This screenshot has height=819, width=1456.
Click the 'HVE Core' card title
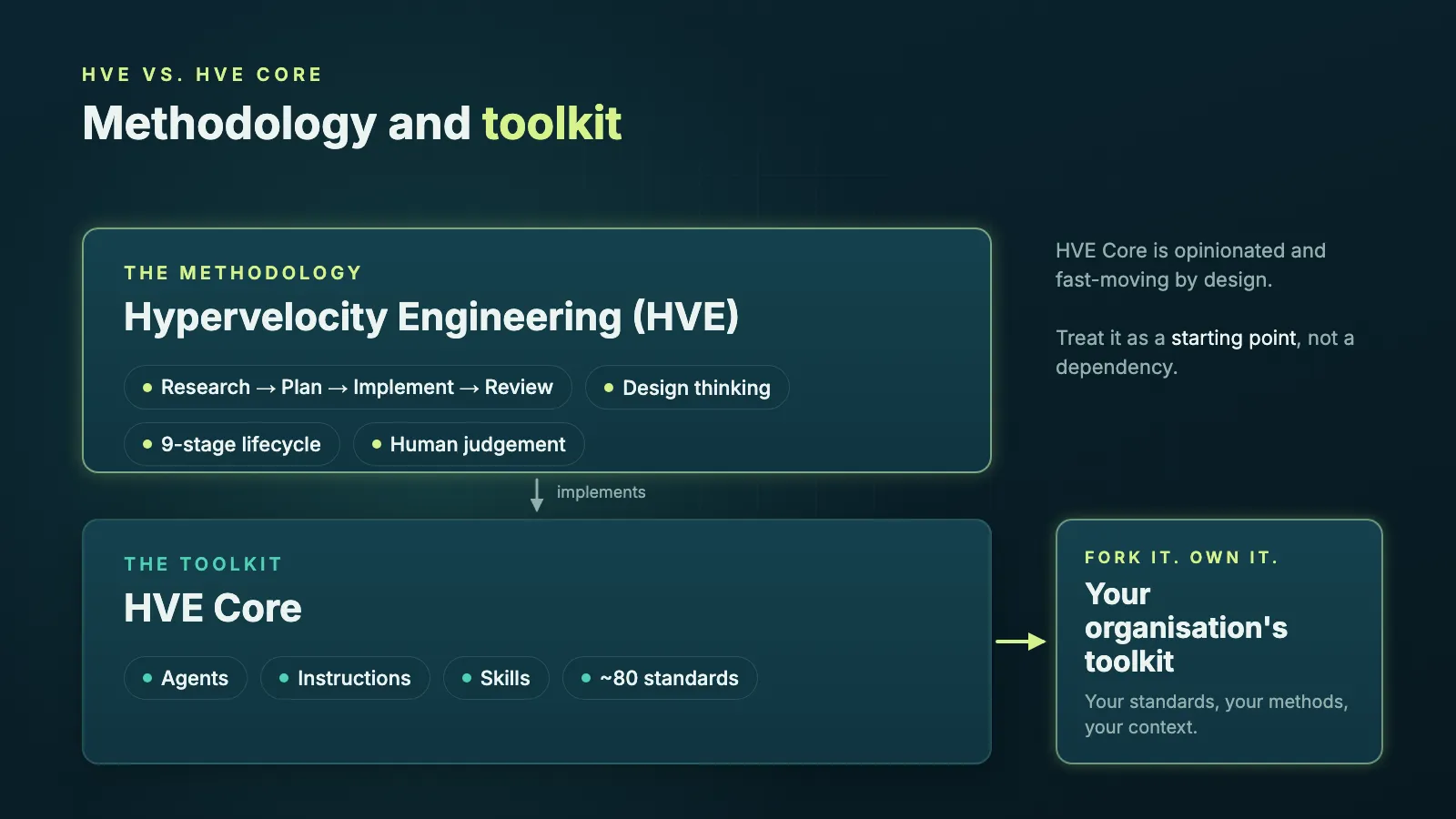213,608
